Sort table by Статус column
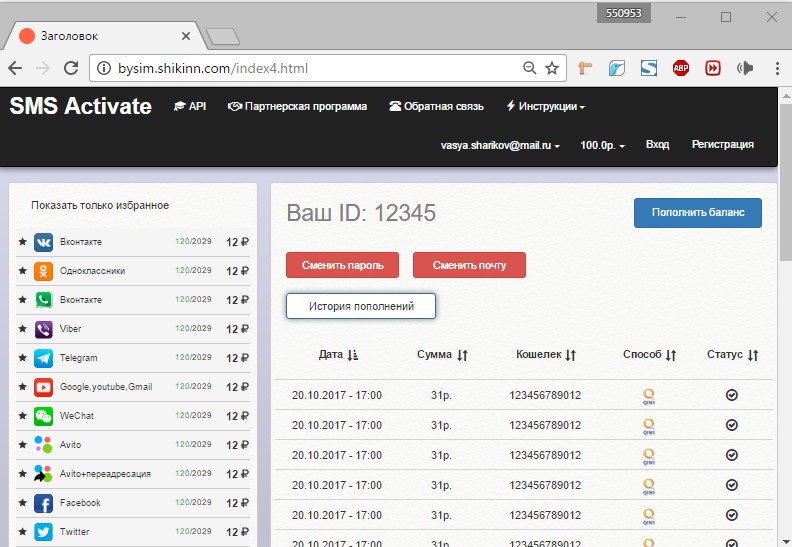The image size is (792, 547). (732, 355)
